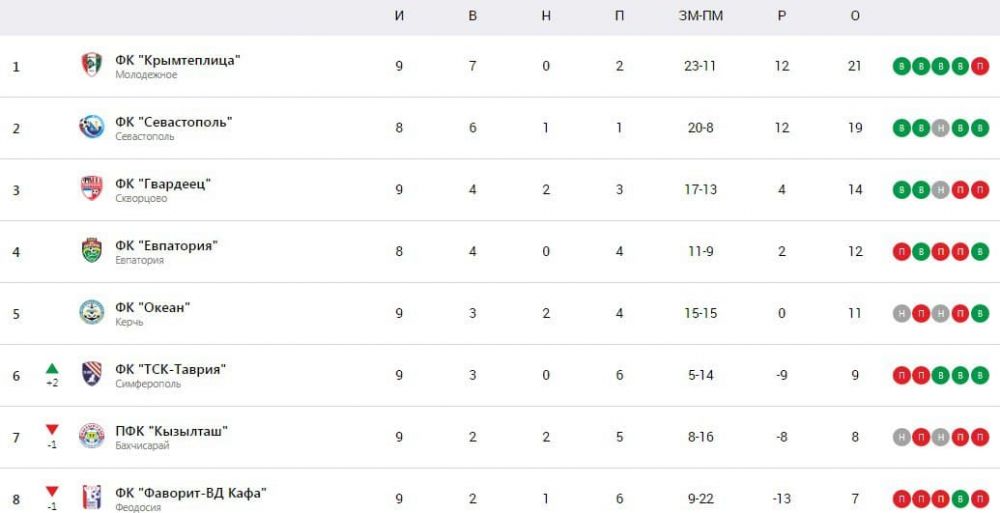Viewport: 1000px width, 513px height.
Task: Select the Favorit-VD Kafa club logo
Action: tap(92, 498)
